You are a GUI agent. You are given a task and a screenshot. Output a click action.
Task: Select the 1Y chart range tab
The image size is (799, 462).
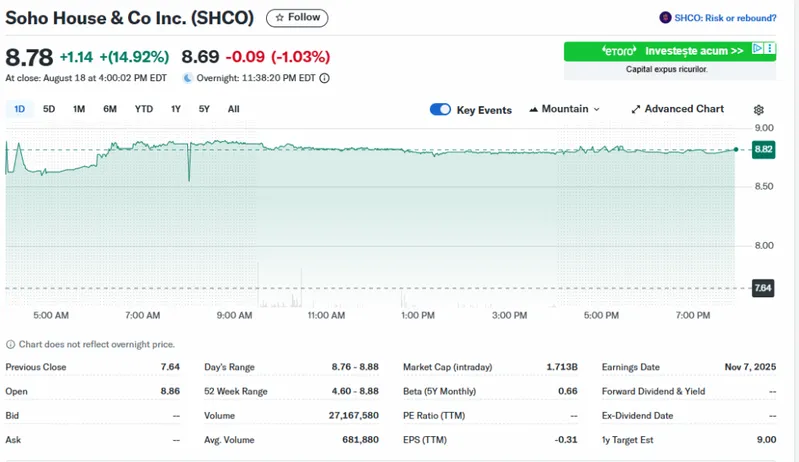point(176,109)
